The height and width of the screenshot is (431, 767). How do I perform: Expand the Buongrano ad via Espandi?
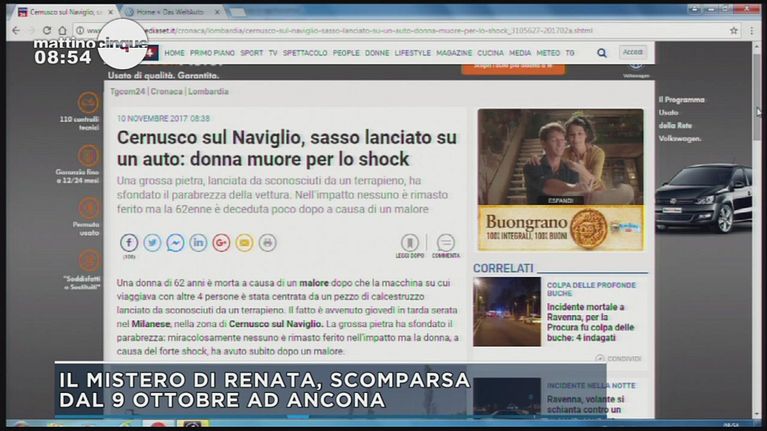560,200
